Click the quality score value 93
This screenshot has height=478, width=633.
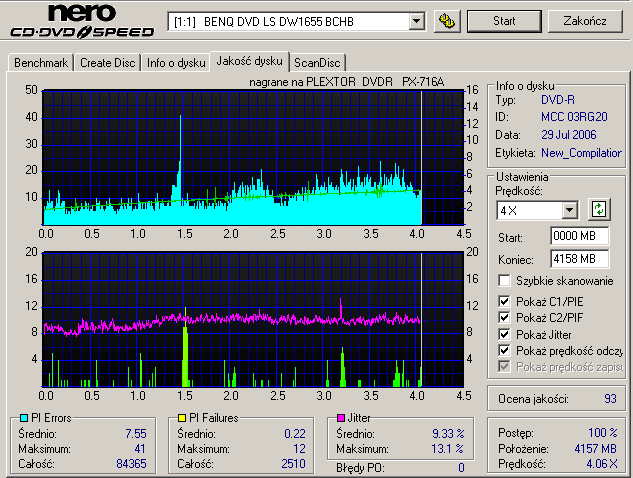coord(610,399)
